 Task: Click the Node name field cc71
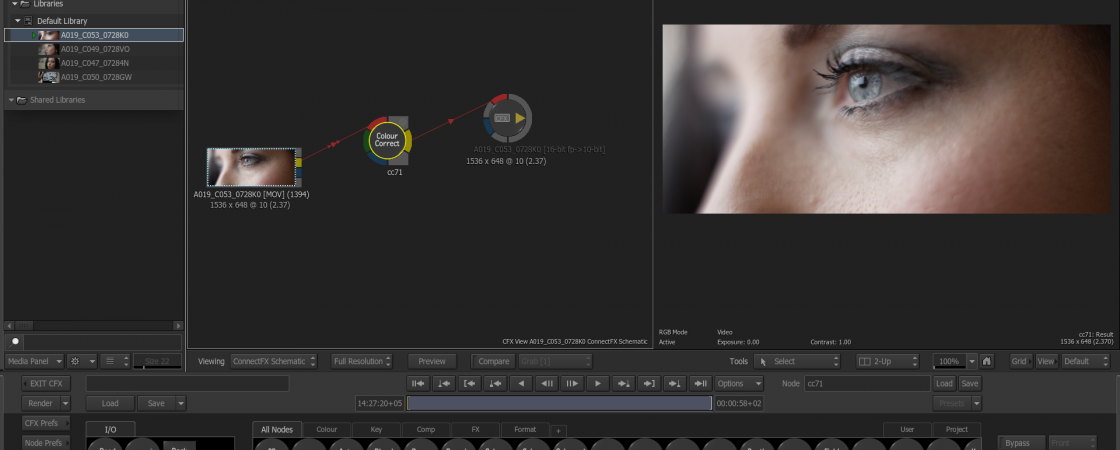pyautogui.click(x=867, y=384)
